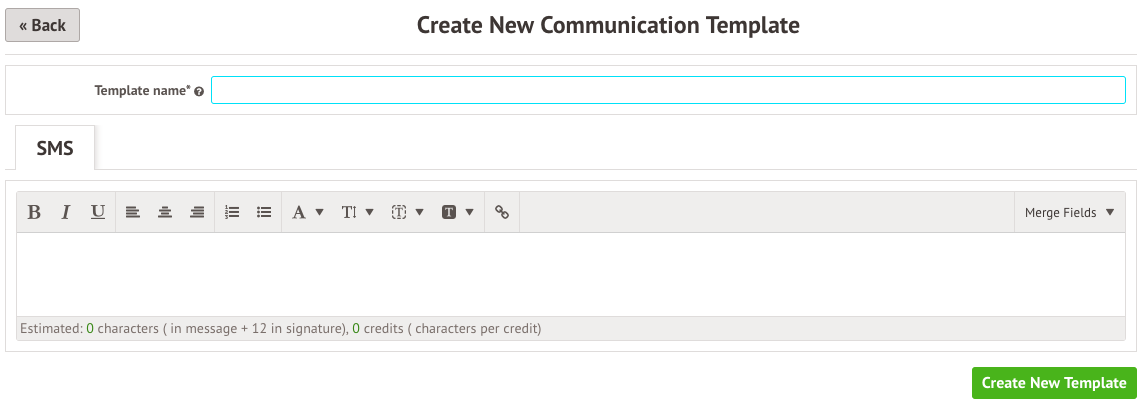Click the Template name help icon
The height and width of the screenshot is (405, 1146).
(x=199, y=91)
